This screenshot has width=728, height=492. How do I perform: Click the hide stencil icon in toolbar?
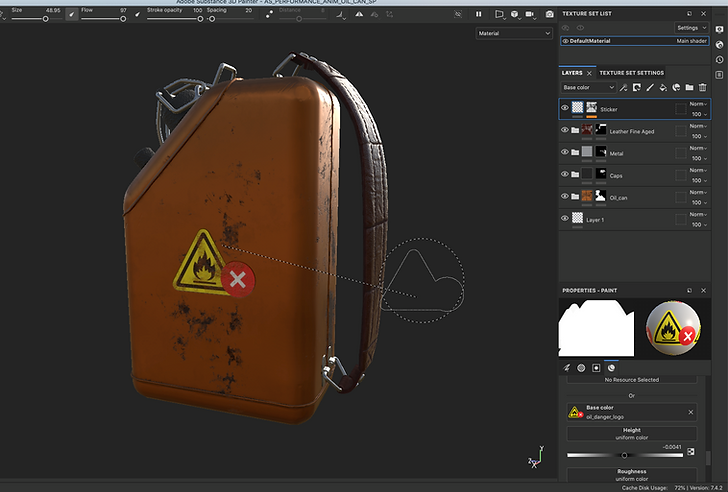click(458, 14)
